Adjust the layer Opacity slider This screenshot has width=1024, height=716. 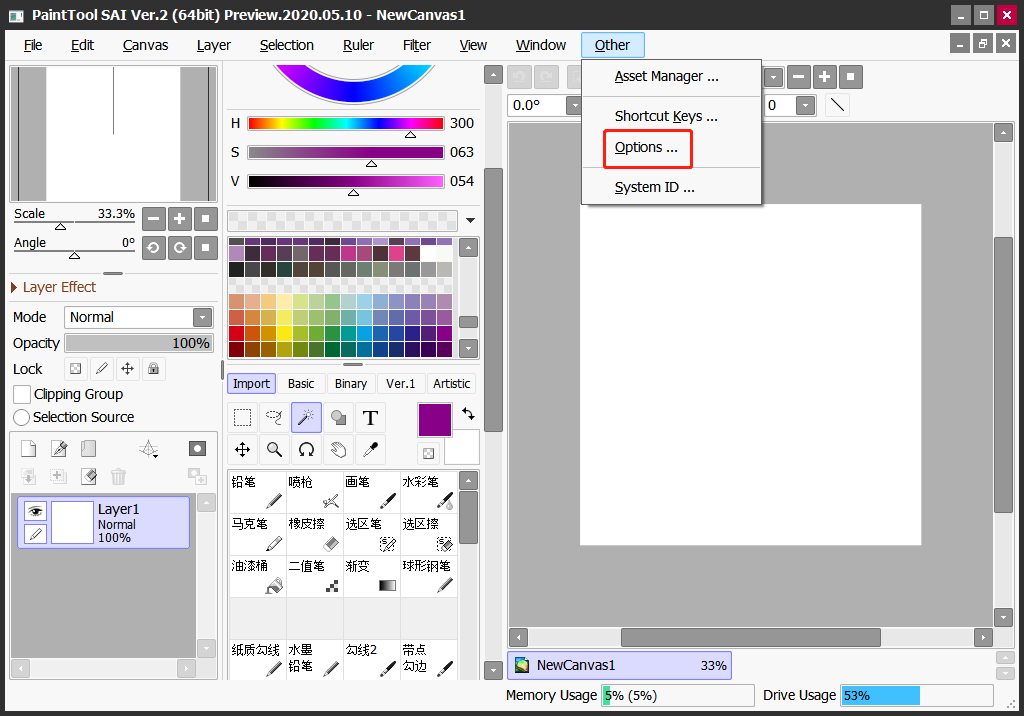[x=138, y=343]
